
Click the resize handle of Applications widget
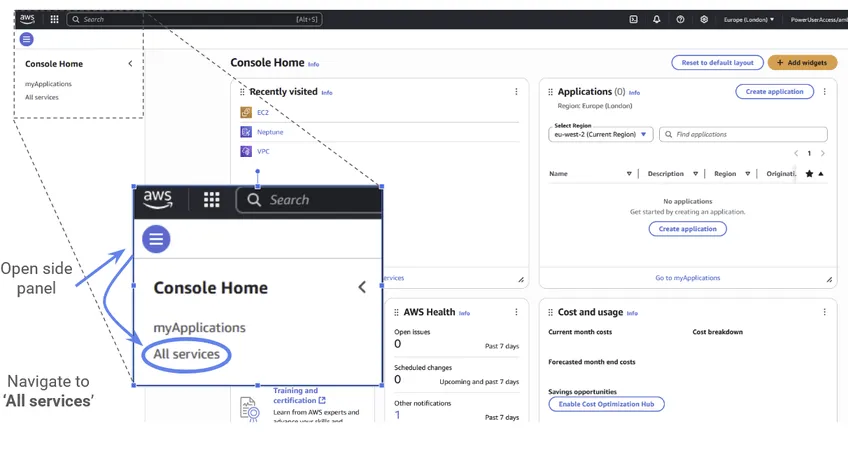[x=829, y=280]
